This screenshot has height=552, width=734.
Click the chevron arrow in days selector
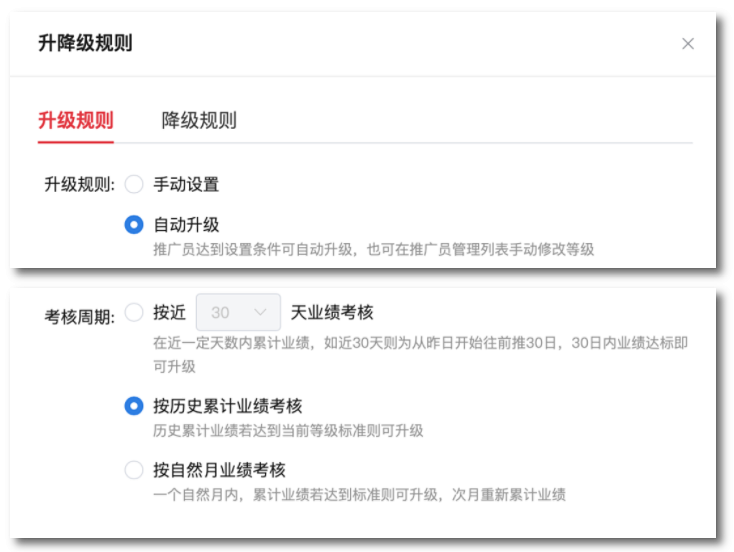pyautogui.click(x=260, y=312)
